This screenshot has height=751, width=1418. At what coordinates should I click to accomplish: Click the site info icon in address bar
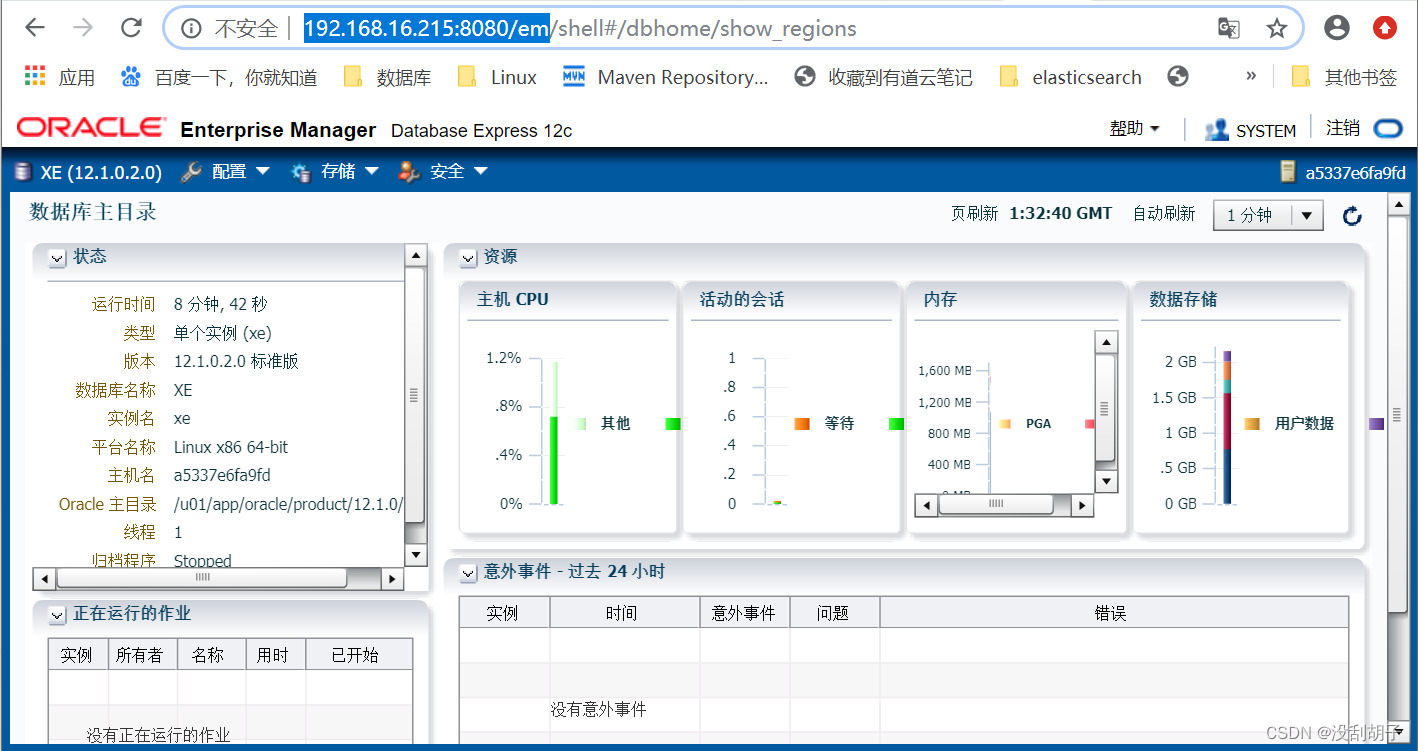pyautogui.click(x=191, y=29)
